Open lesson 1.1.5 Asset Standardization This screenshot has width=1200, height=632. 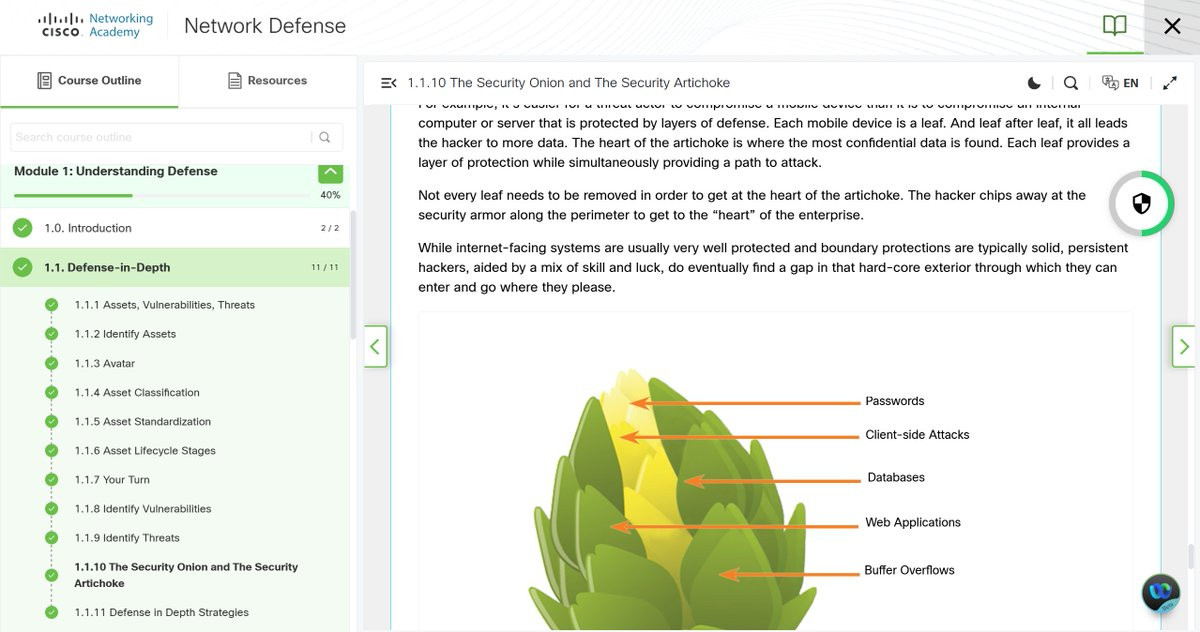(x=142, y=421)
